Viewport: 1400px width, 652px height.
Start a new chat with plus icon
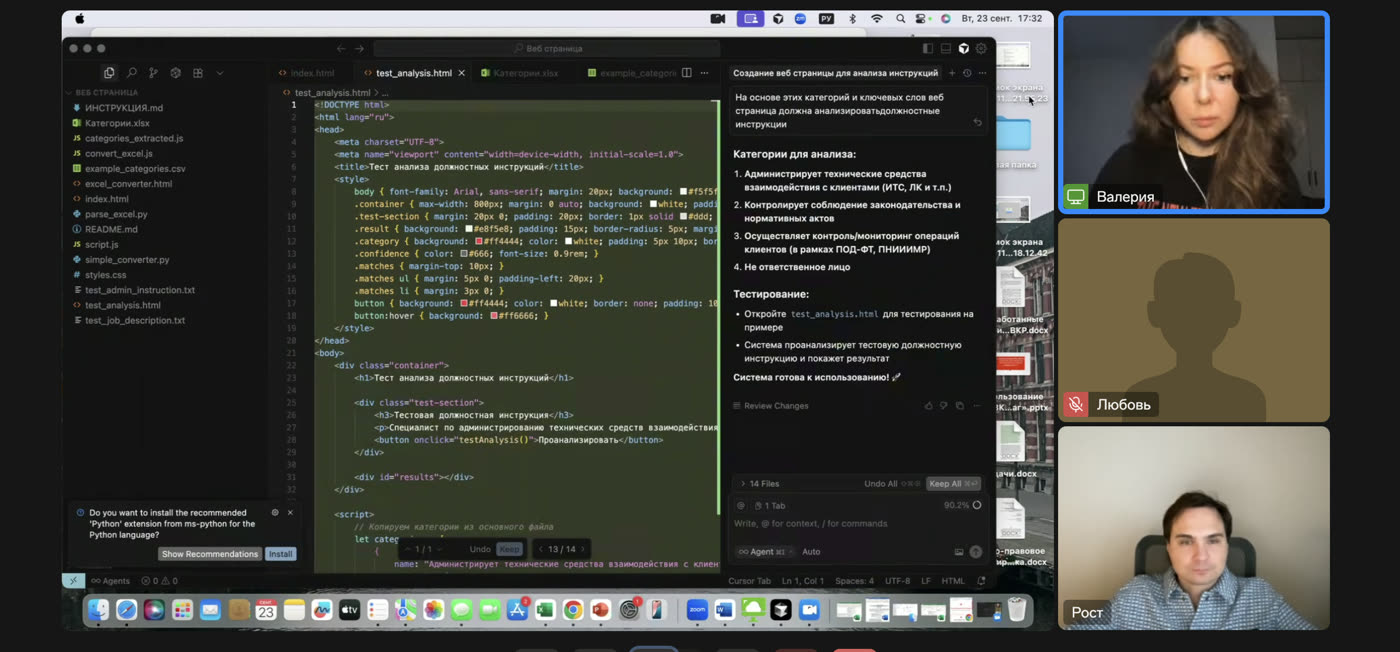952,73
